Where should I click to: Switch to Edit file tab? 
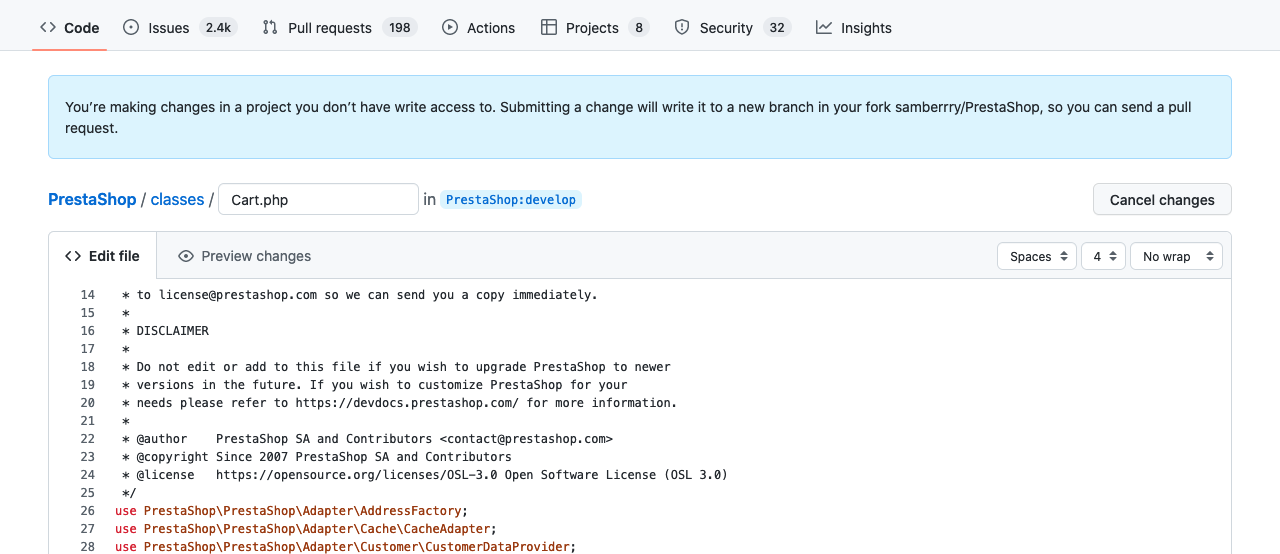tap(102, 256)
